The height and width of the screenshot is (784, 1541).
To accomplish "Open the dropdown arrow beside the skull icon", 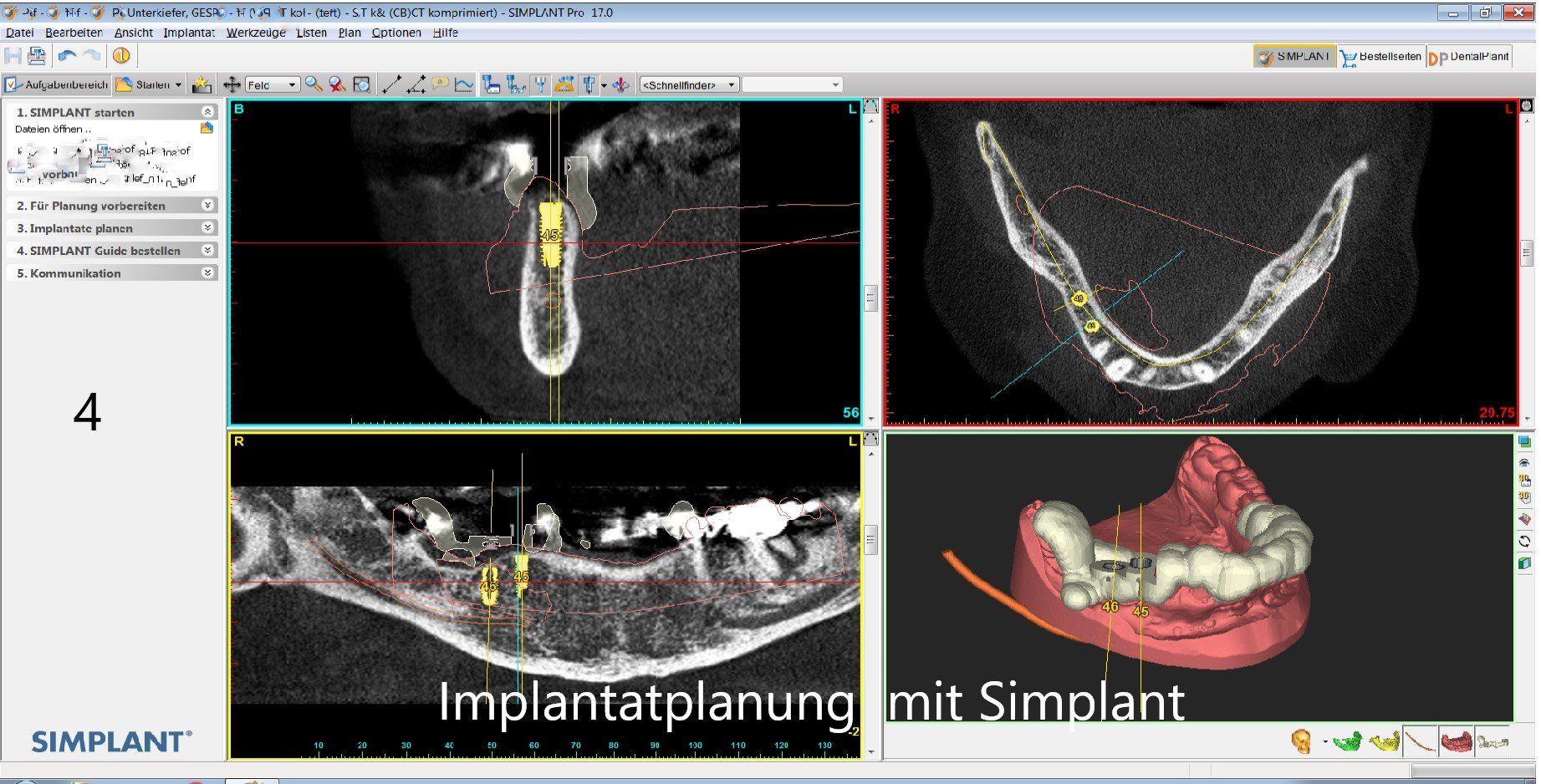I will click(1324, 741).
